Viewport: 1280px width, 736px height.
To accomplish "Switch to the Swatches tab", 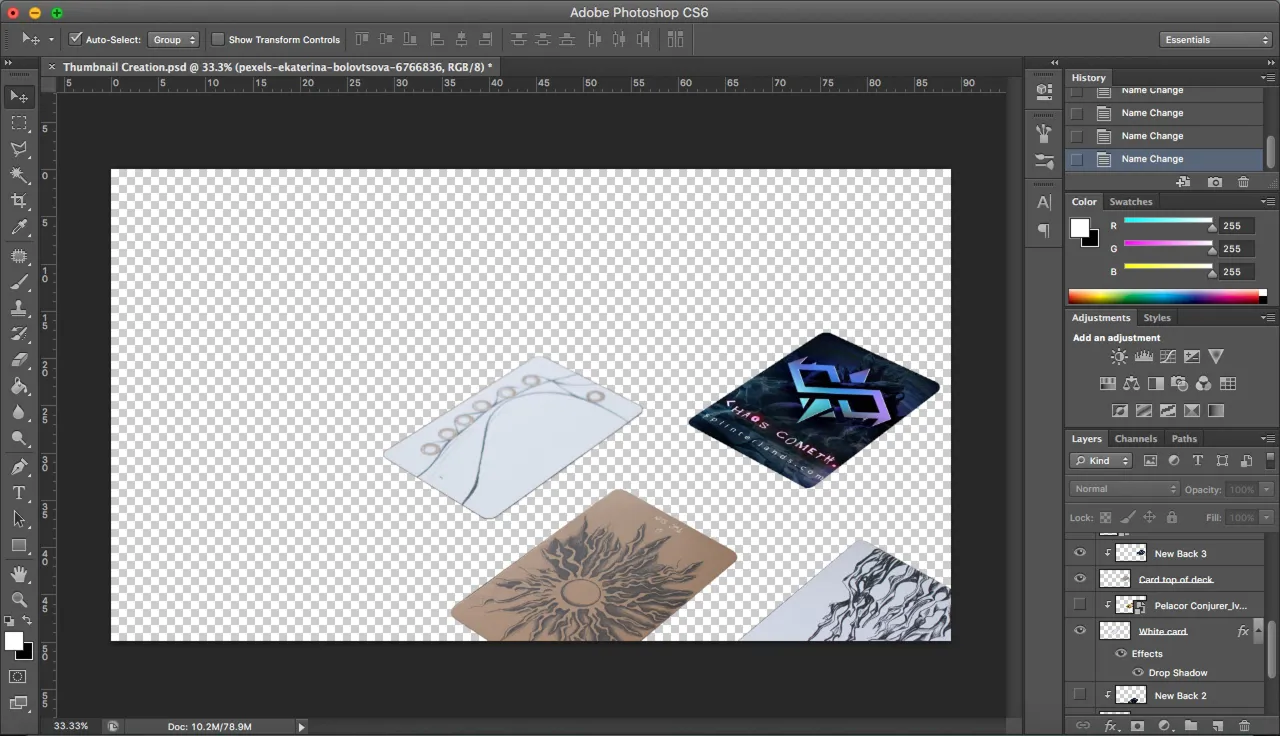I will [1131, 202].
